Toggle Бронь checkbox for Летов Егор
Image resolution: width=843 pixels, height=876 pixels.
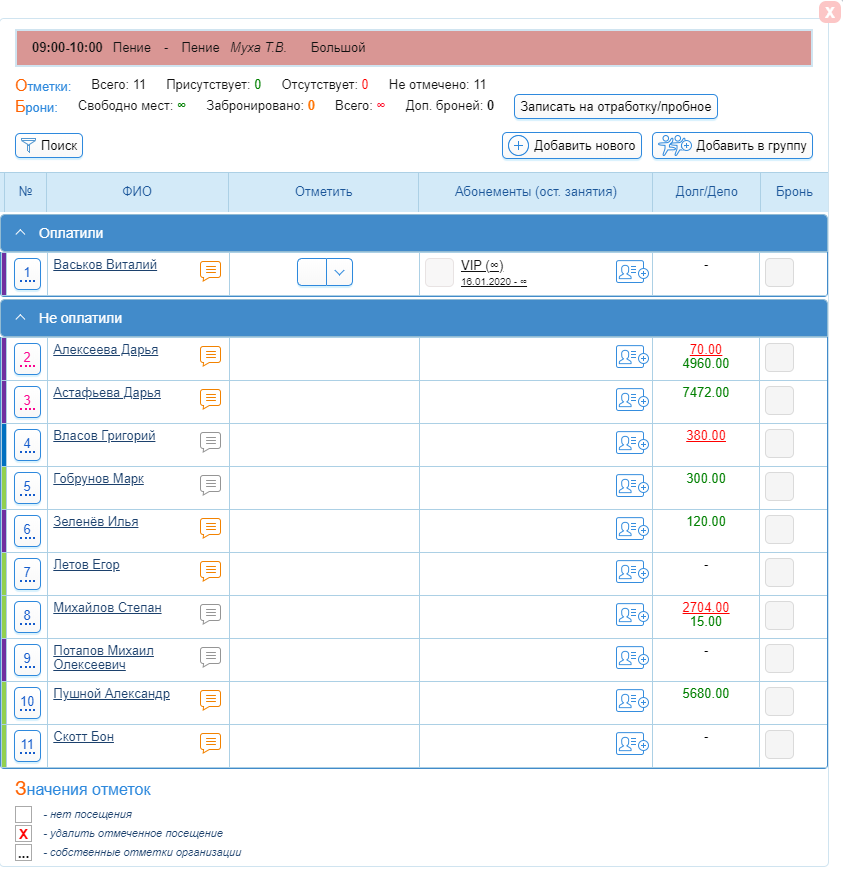(x=779, y=572)
